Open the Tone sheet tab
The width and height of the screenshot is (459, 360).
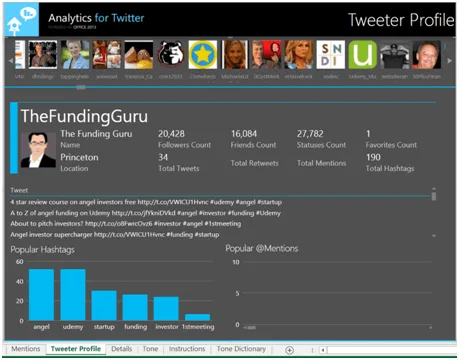coord(150,349)
